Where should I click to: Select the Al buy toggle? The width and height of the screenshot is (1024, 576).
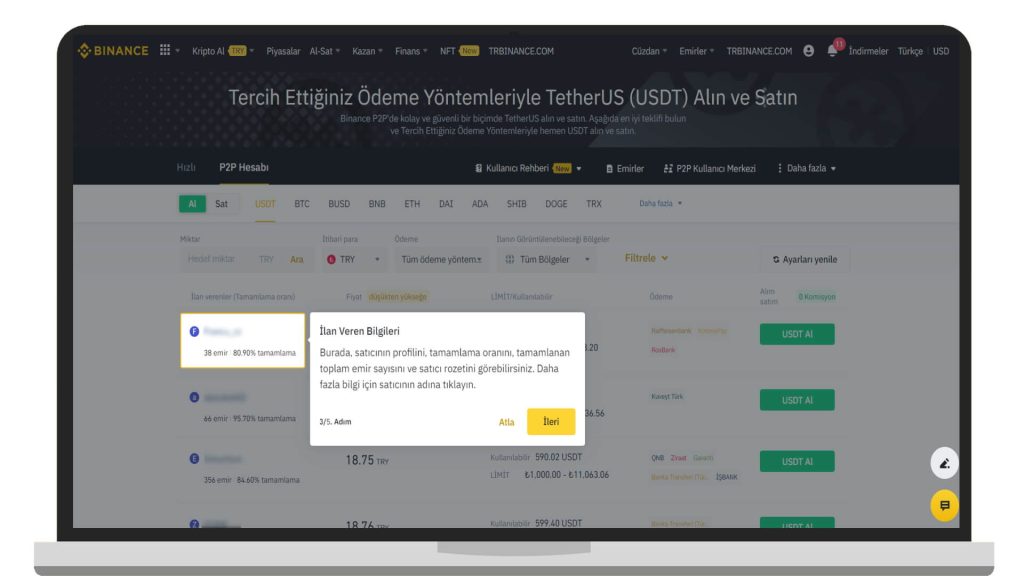click(192, 204)
